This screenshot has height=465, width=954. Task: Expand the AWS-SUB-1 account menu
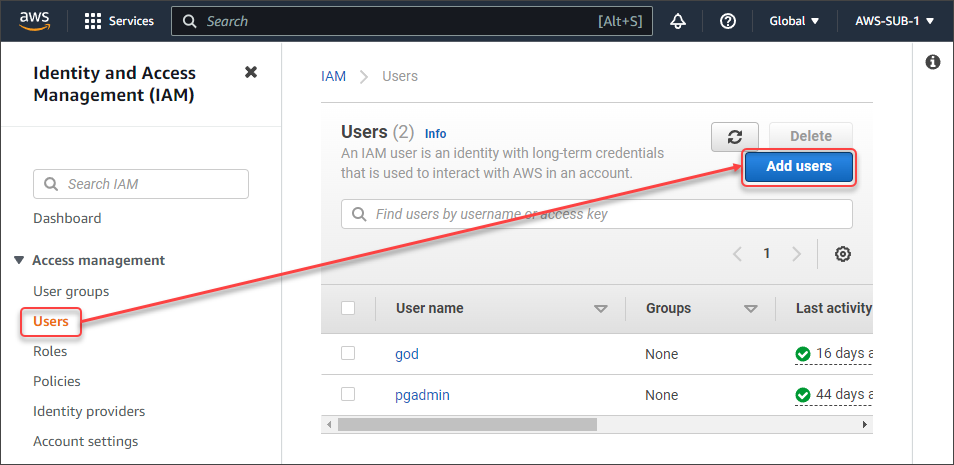[x=894, y=21]
